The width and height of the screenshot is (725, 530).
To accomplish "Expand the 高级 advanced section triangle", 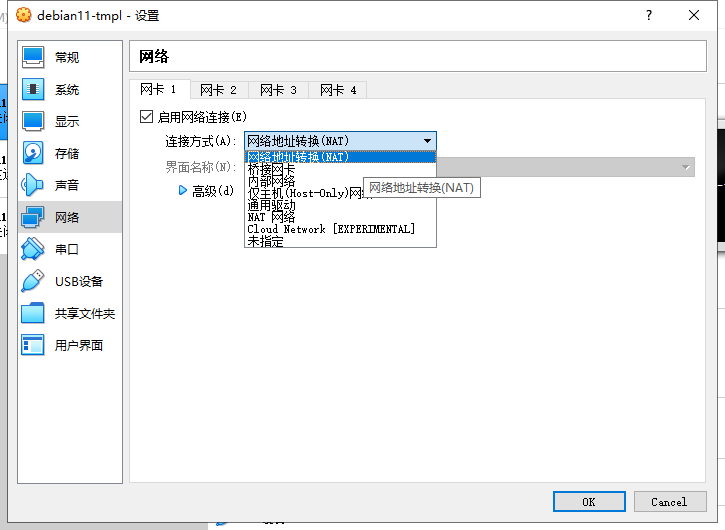I will pyautogui.click(x=183, y=190).
